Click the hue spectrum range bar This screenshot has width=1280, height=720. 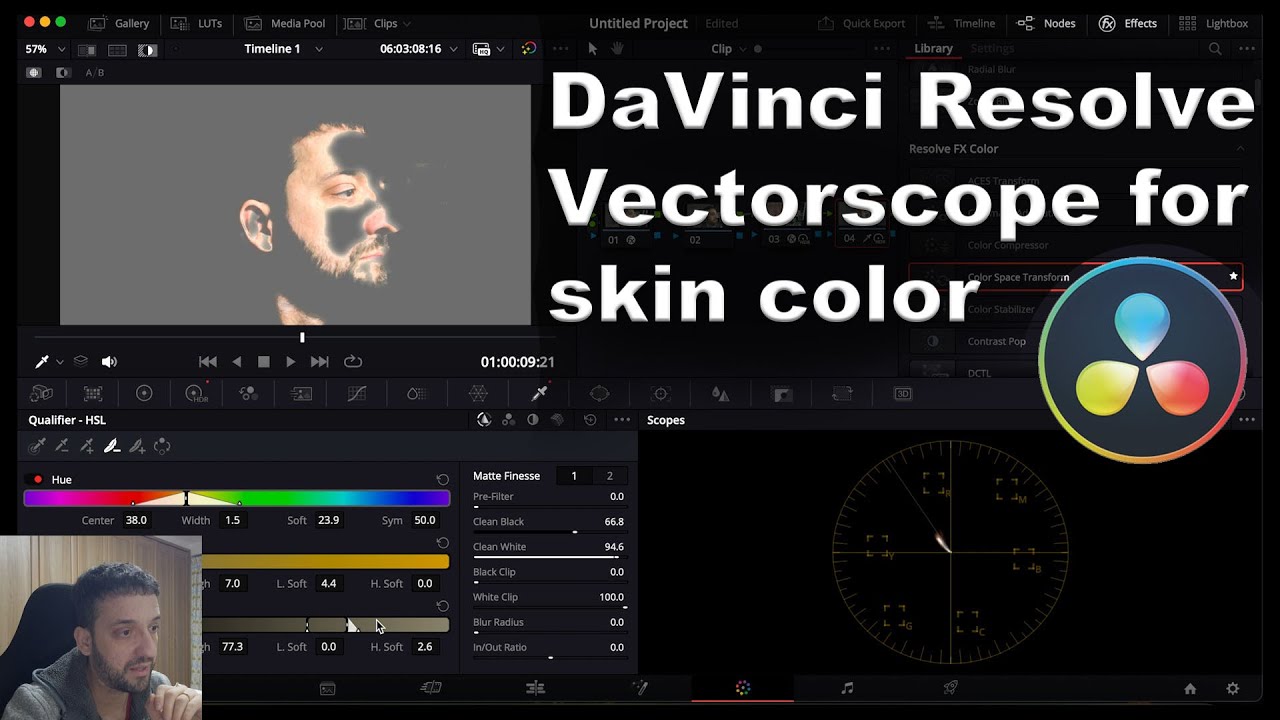tap(237, 498)
